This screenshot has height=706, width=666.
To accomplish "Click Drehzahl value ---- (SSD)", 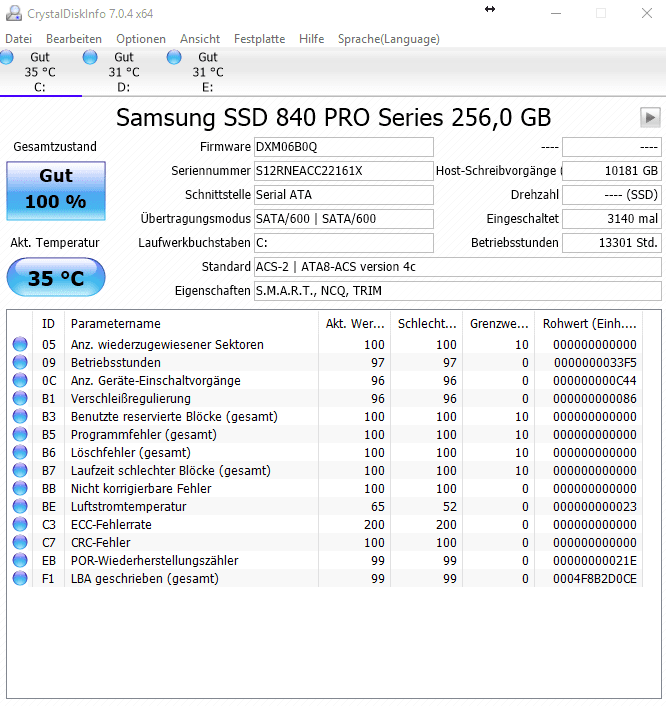I will point(612,195).
